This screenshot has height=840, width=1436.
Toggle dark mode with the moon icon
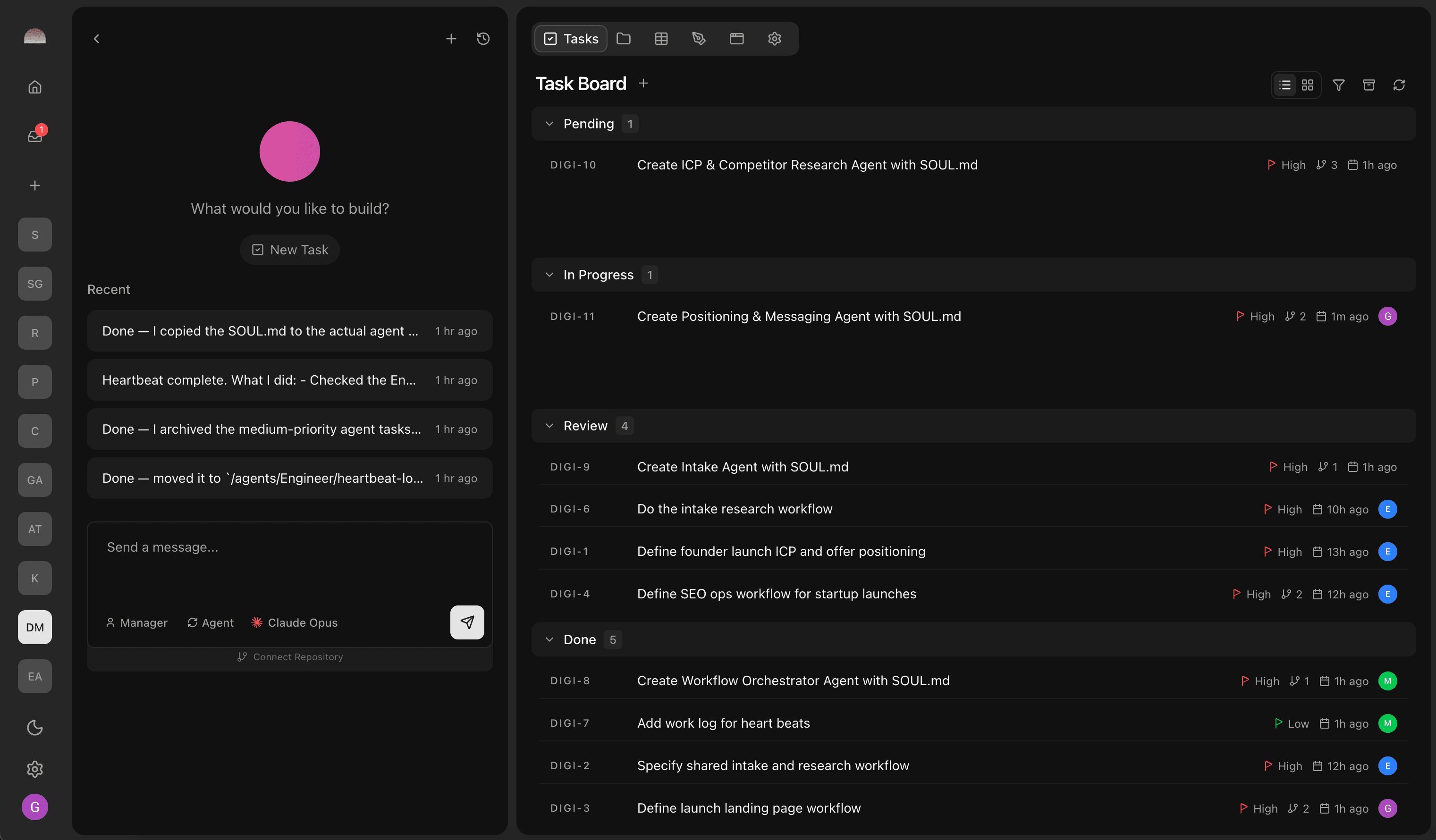[35, 727]
